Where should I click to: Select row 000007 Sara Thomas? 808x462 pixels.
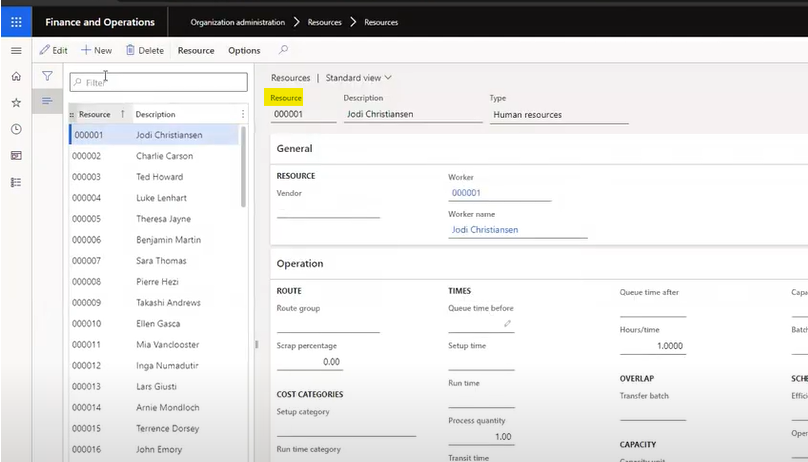154,261
